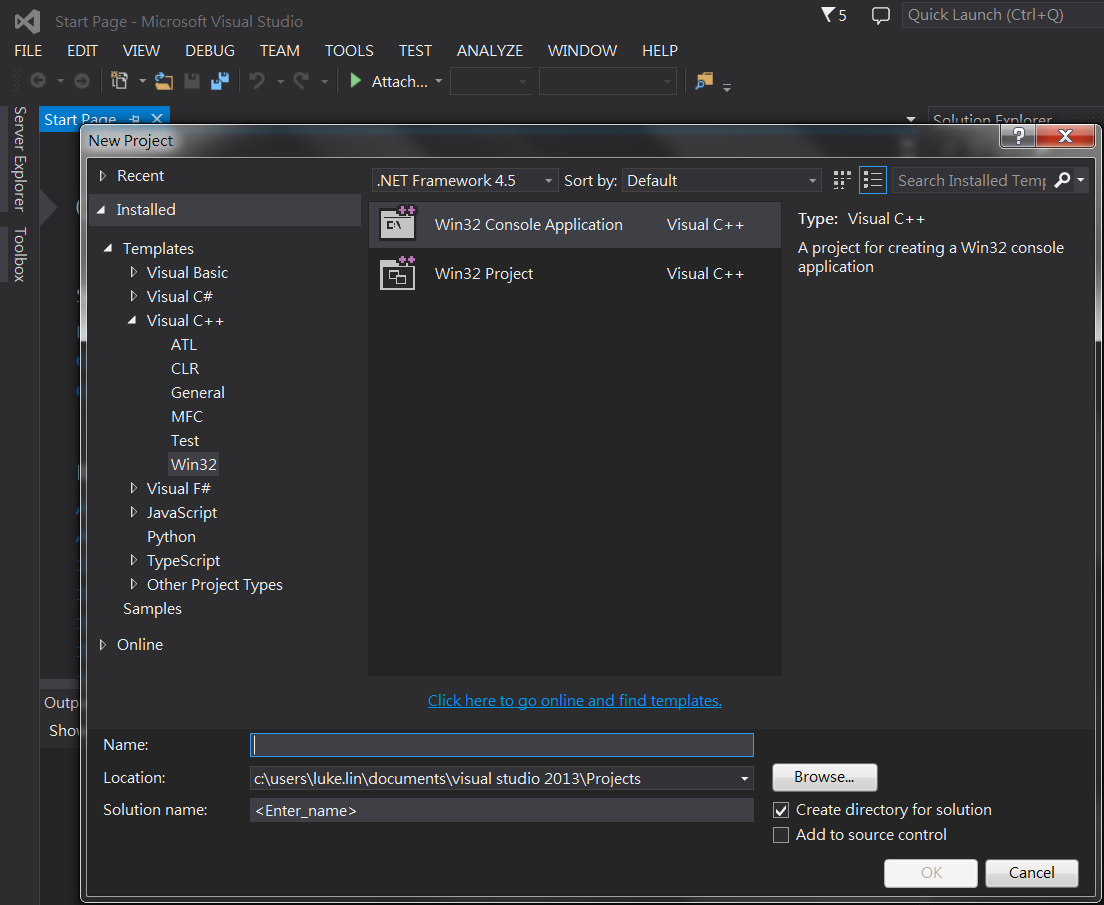
Task: Expand the Visual Basic node
Action: [134, 272]
